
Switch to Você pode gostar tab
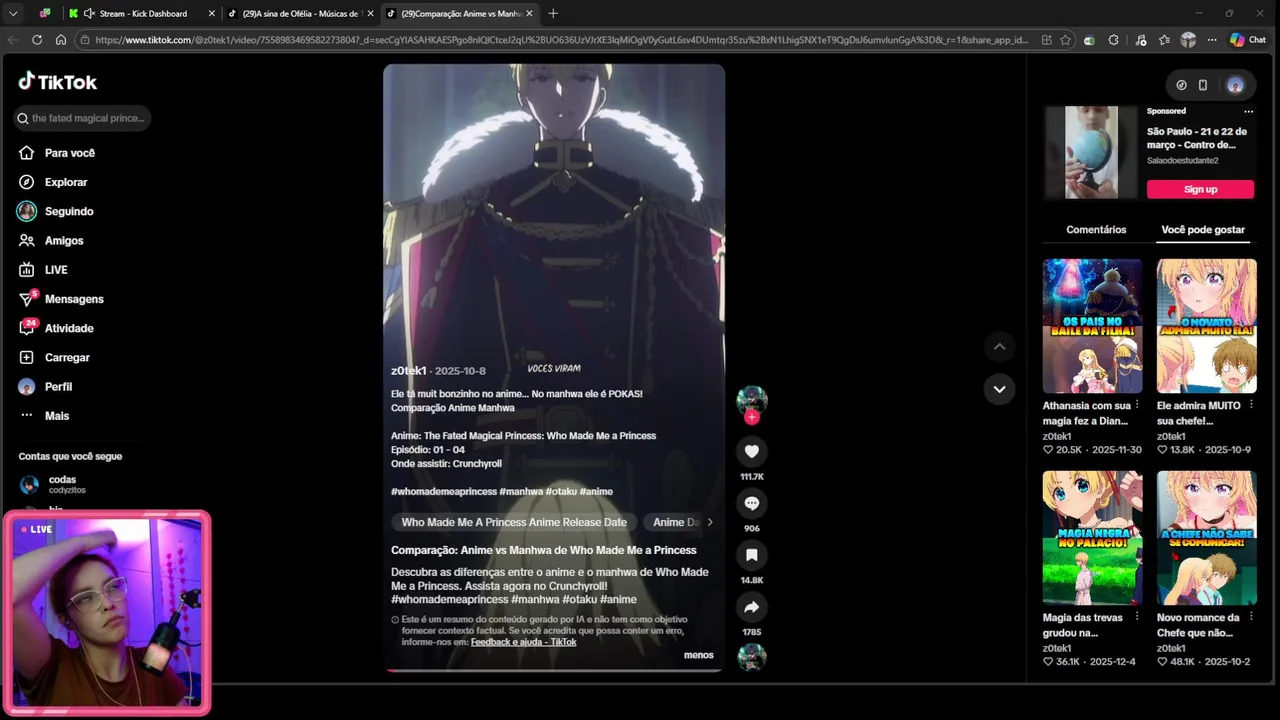[1203, 230]
